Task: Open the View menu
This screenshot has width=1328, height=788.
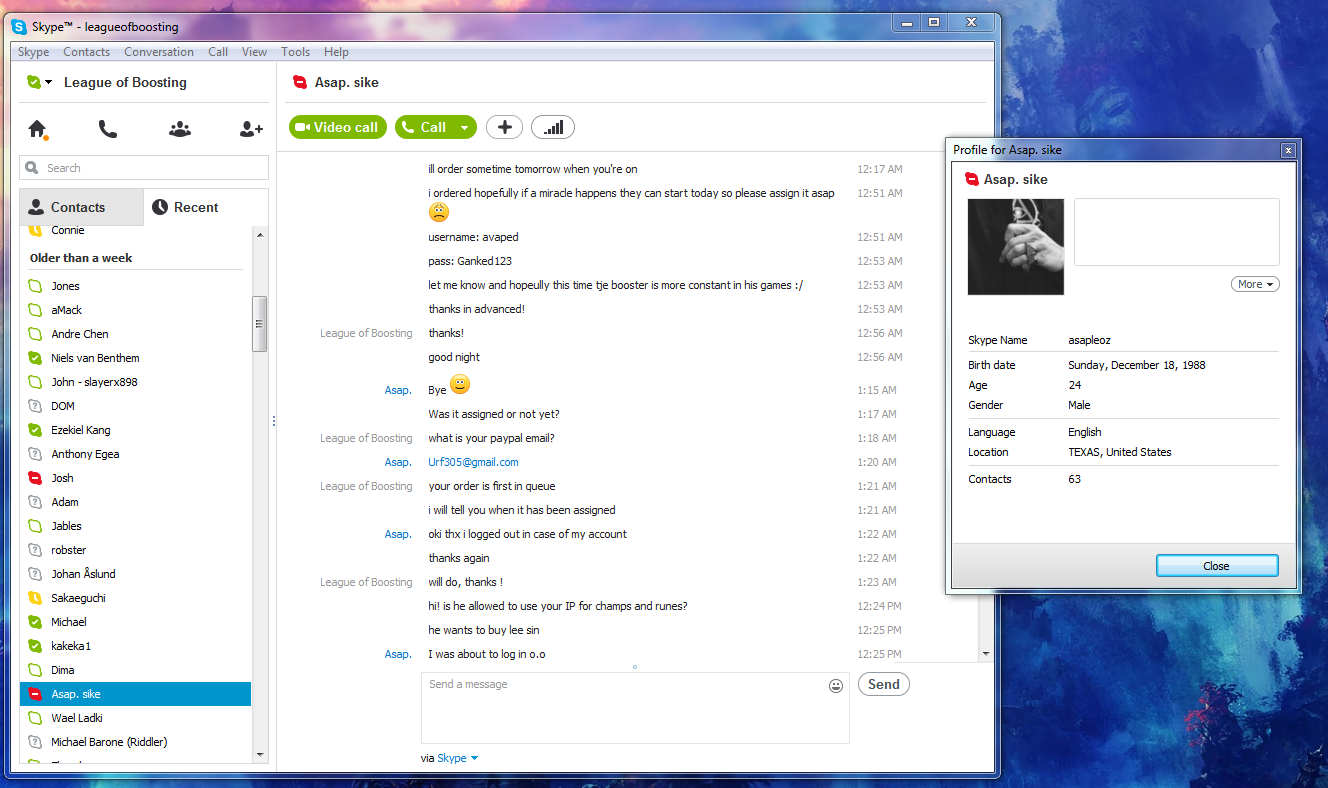Action: pyautogui.click(x=254, y=52)
